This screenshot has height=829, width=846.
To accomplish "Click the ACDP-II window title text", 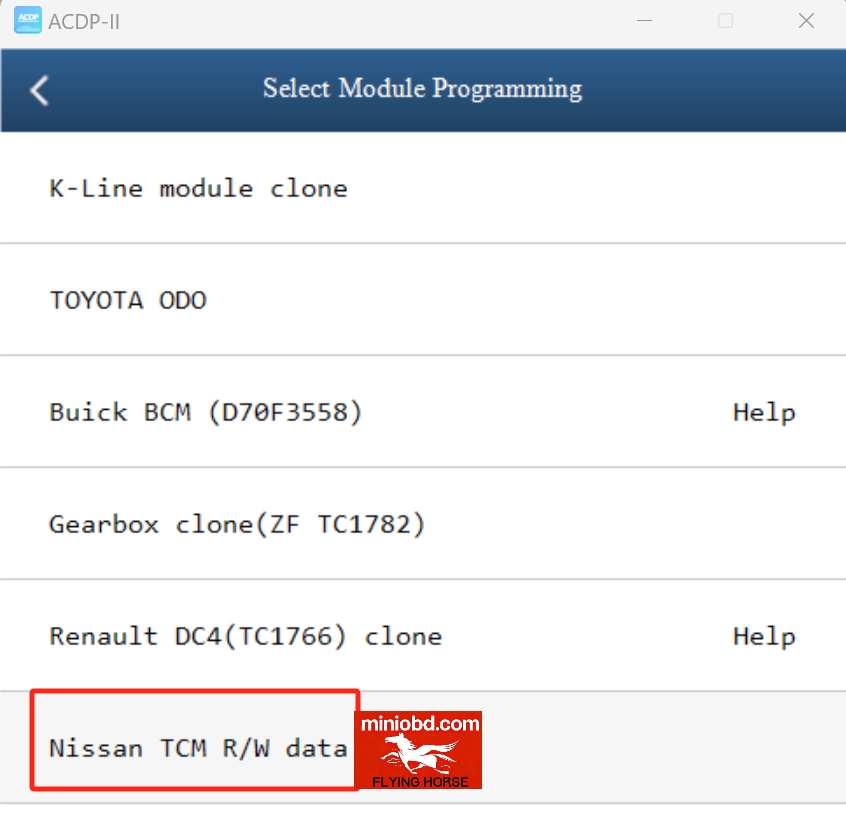I will pos(85,21).
